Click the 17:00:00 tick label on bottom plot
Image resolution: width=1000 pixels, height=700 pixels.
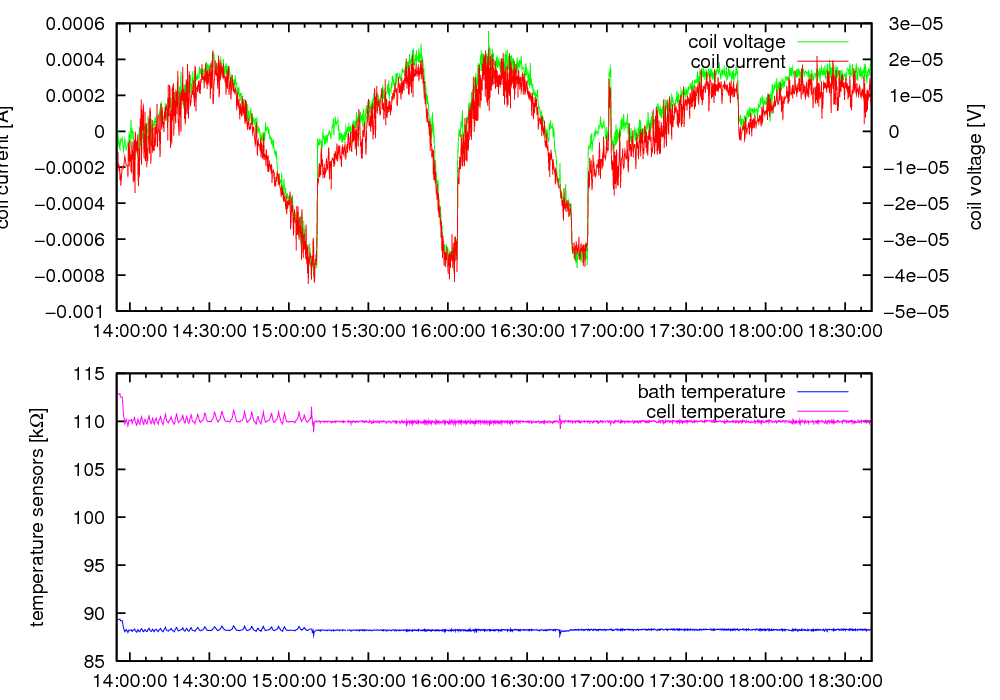click(606, 680)
